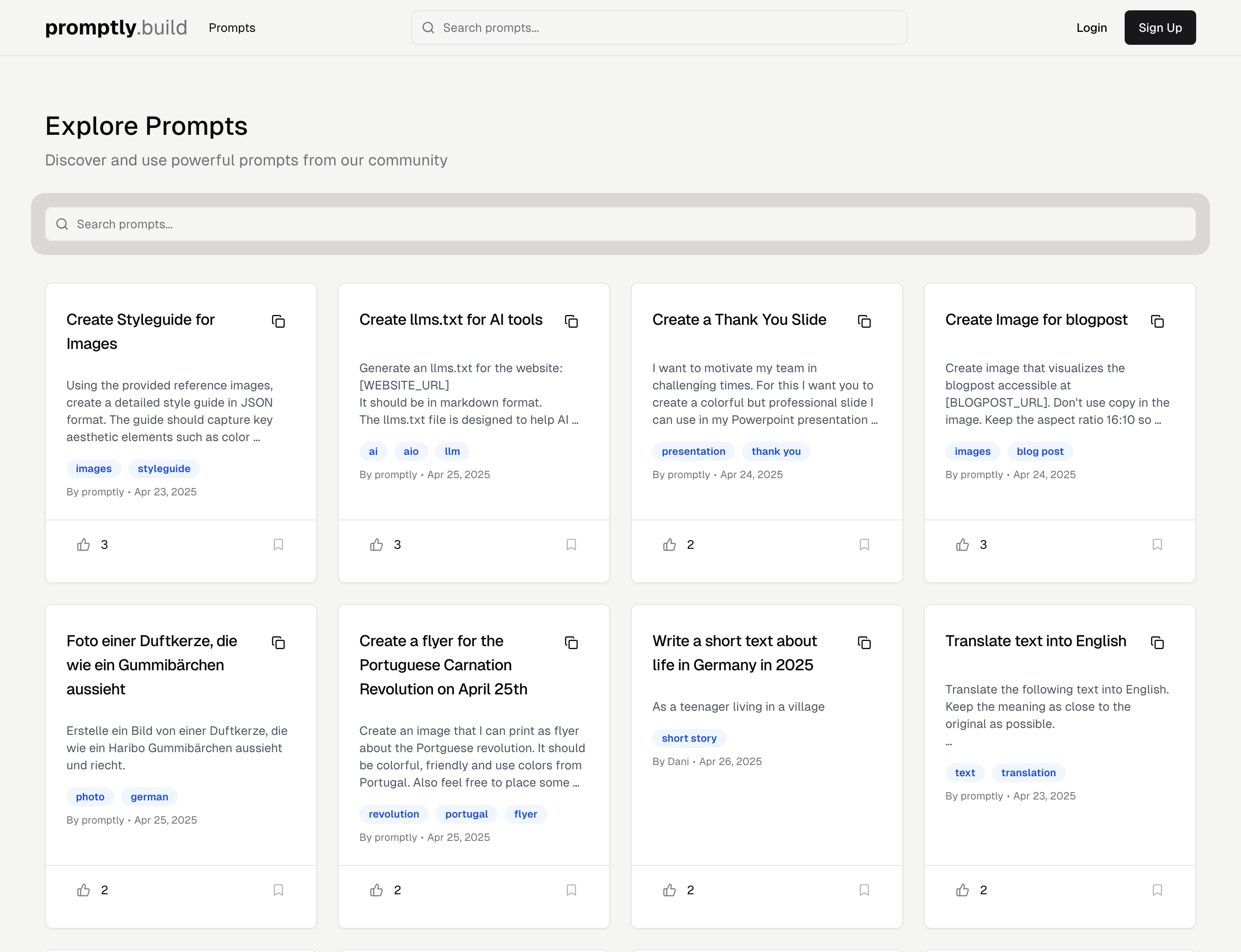Bookmark the Create Image for blogpost prompt
This screenshot has height=952, width=1241.
(x=1158, y=544)
